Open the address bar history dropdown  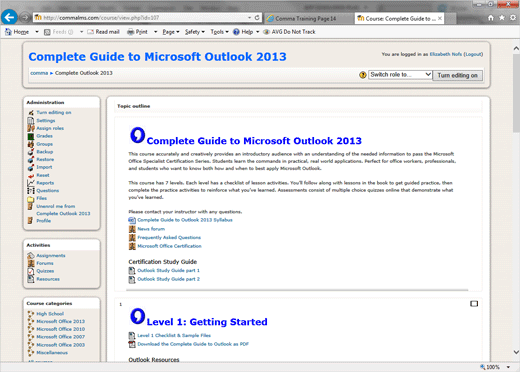point(249,18)
